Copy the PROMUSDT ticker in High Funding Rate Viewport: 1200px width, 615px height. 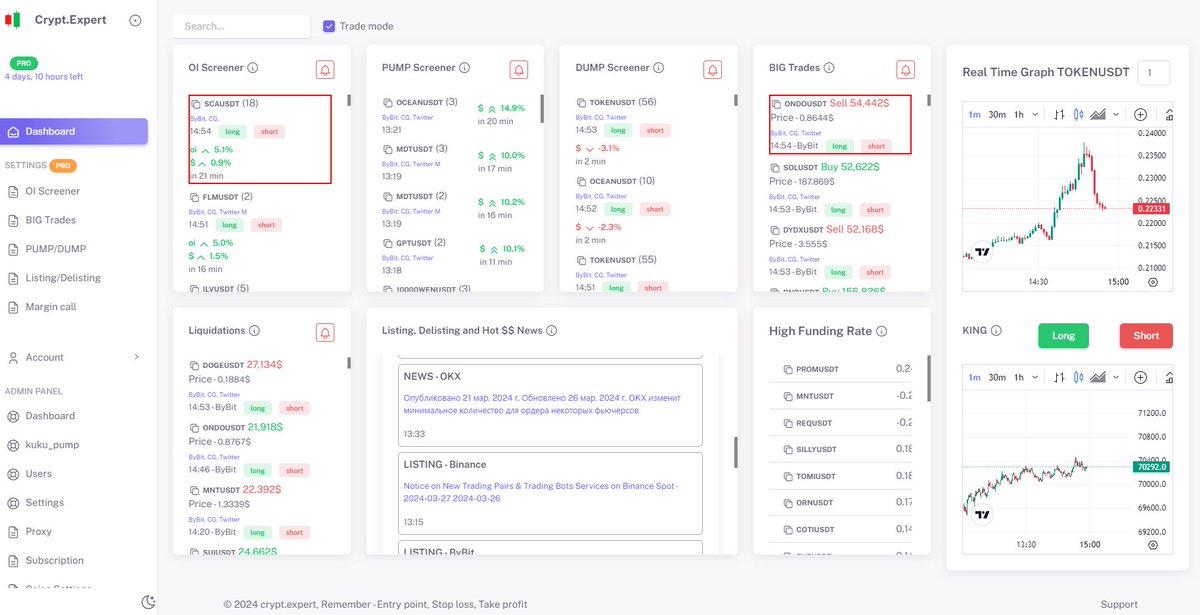point(788,370)
